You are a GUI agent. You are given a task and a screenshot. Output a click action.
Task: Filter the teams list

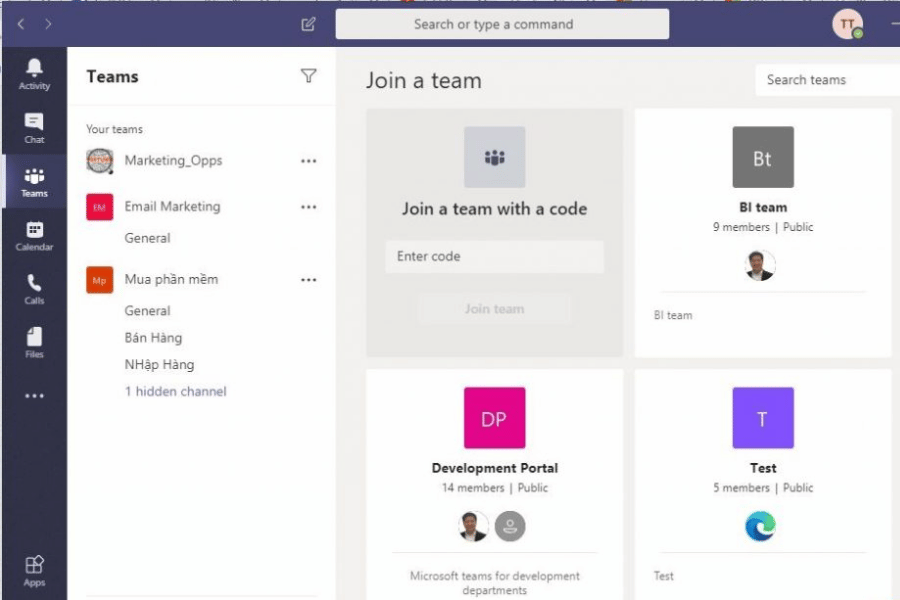point(309,76)
